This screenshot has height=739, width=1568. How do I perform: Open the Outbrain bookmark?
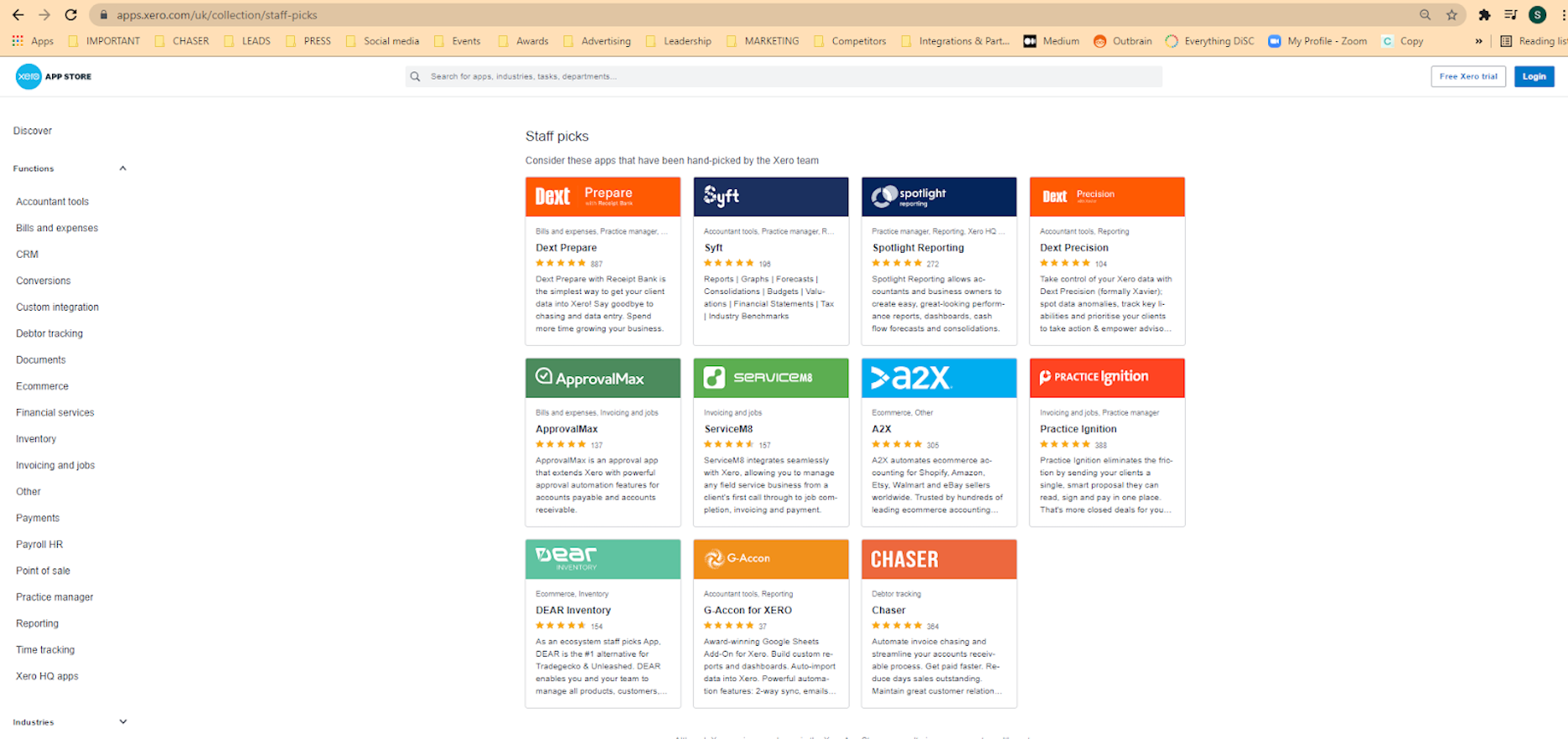click(1123, 41)
